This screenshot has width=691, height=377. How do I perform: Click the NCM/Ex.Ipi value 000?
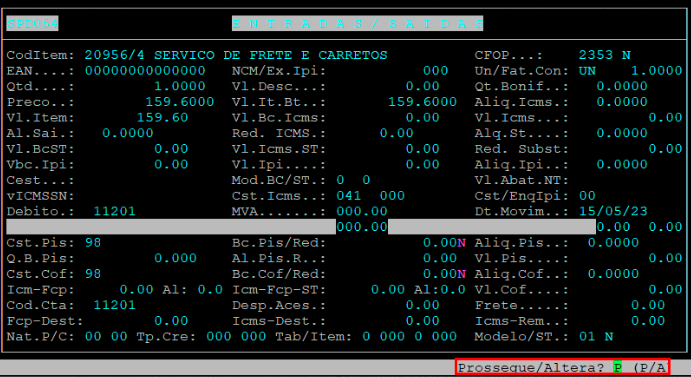point(435,71)
